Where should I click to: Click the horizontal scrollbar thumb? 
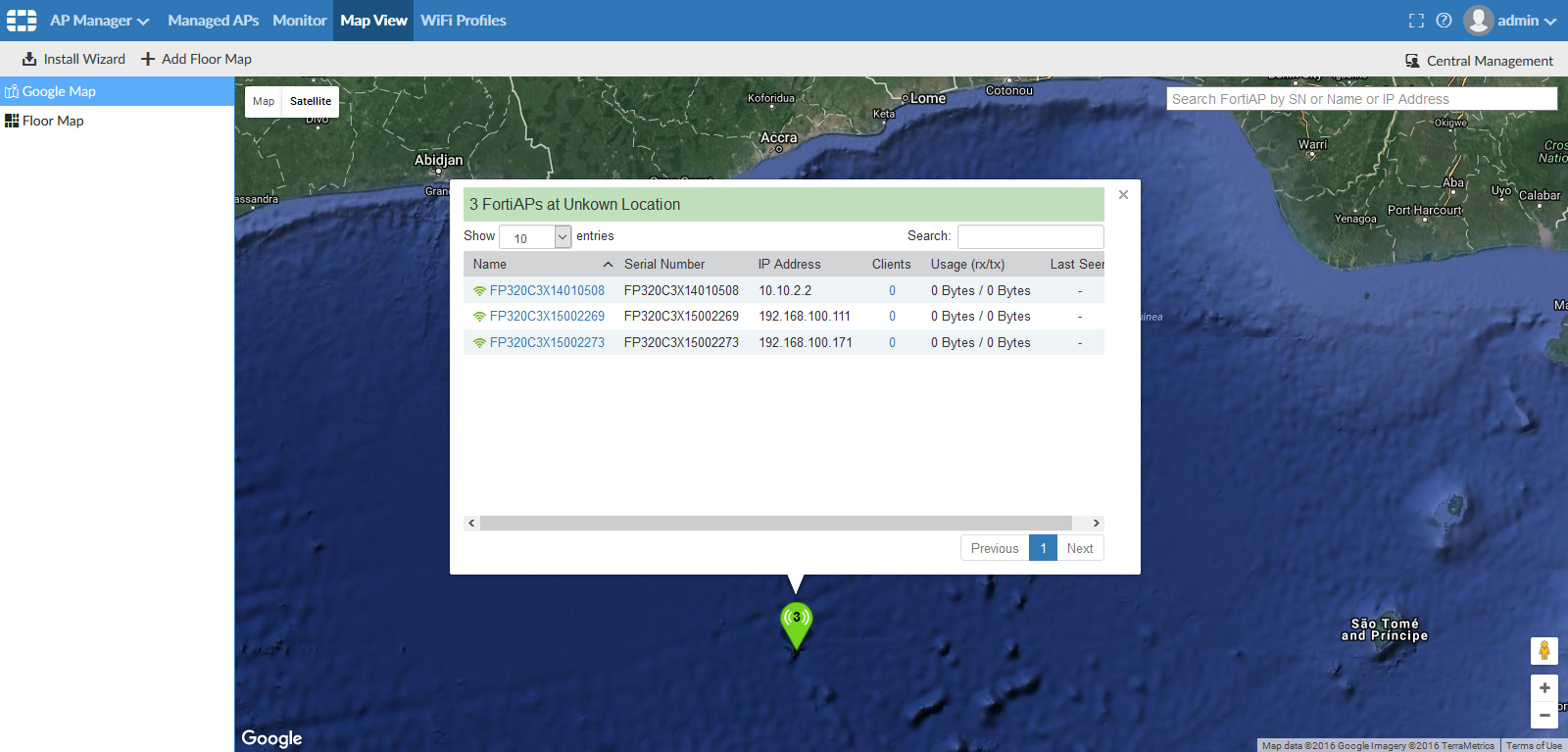point(776,523)
